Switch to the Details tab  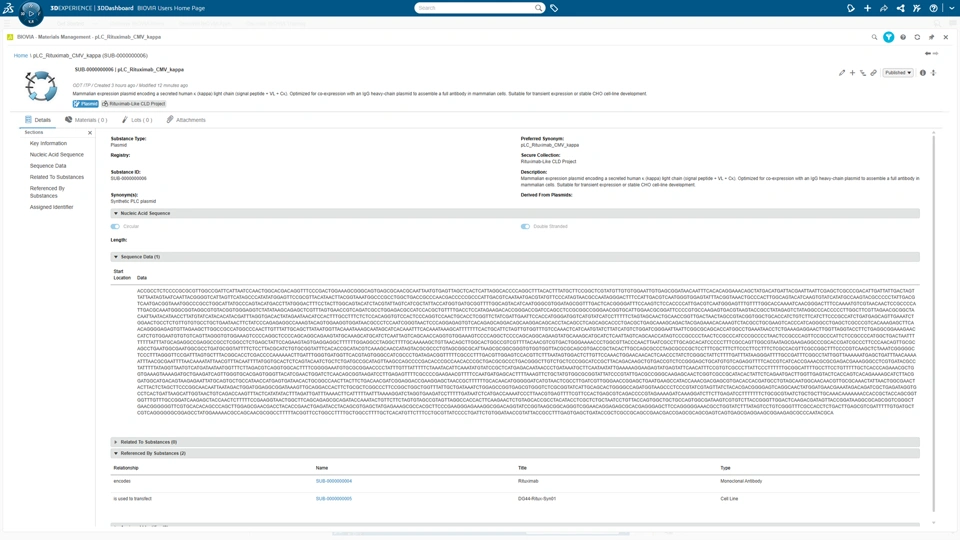coord(38,120)
